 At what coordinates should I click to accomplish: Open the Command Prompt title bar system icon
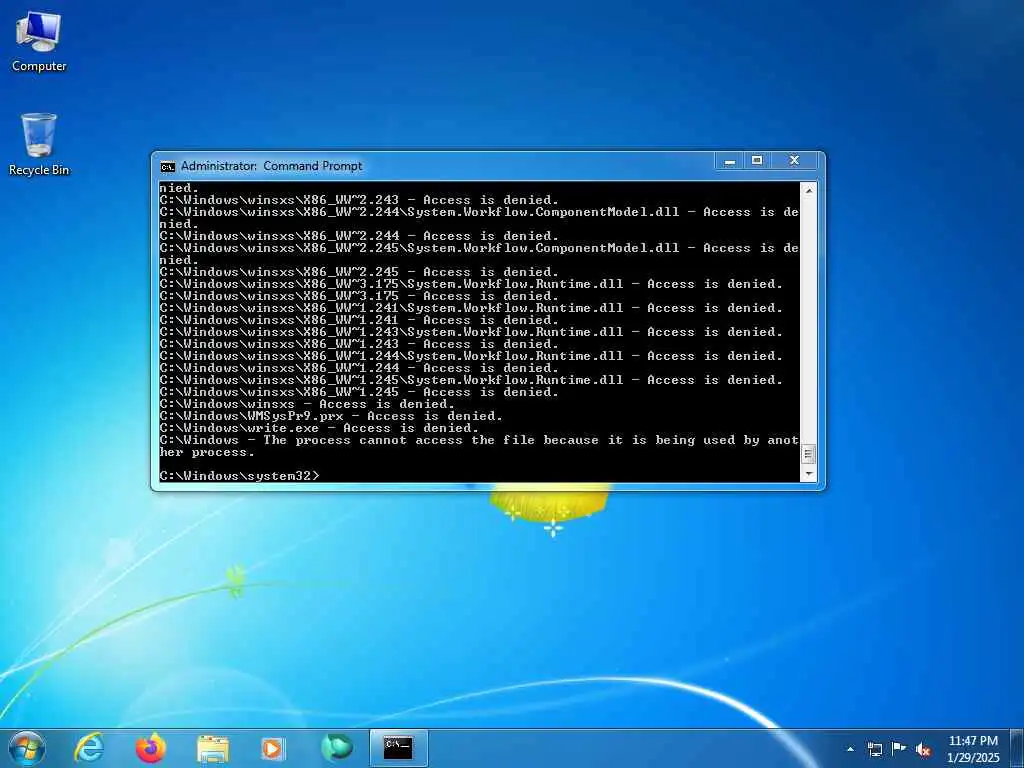167,167
